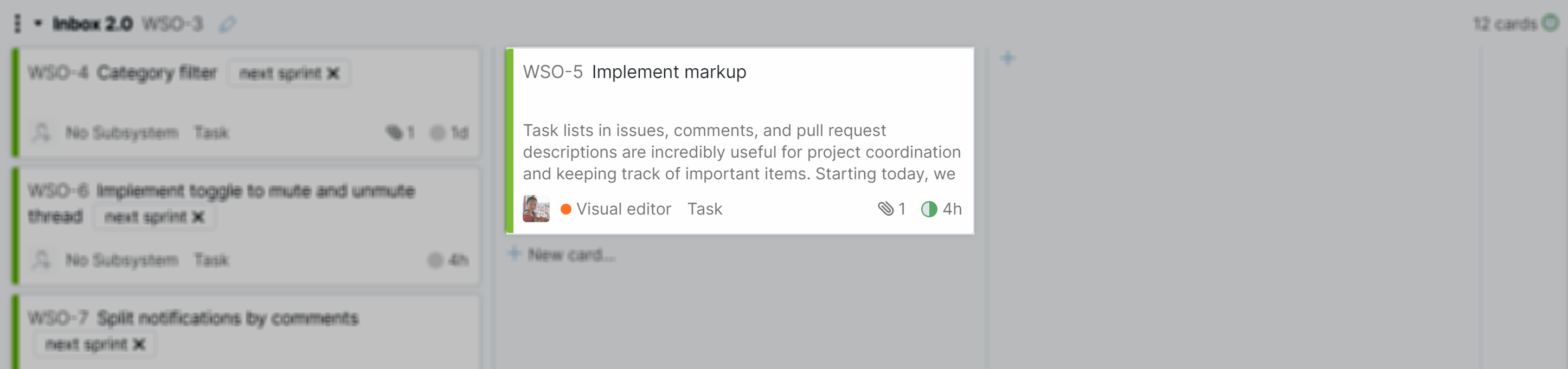This screenshot has height=369, width=1568.
Task: Click the orange Visual editor subsystem dot
Action: pyautogui.click(x=565, y=209)
